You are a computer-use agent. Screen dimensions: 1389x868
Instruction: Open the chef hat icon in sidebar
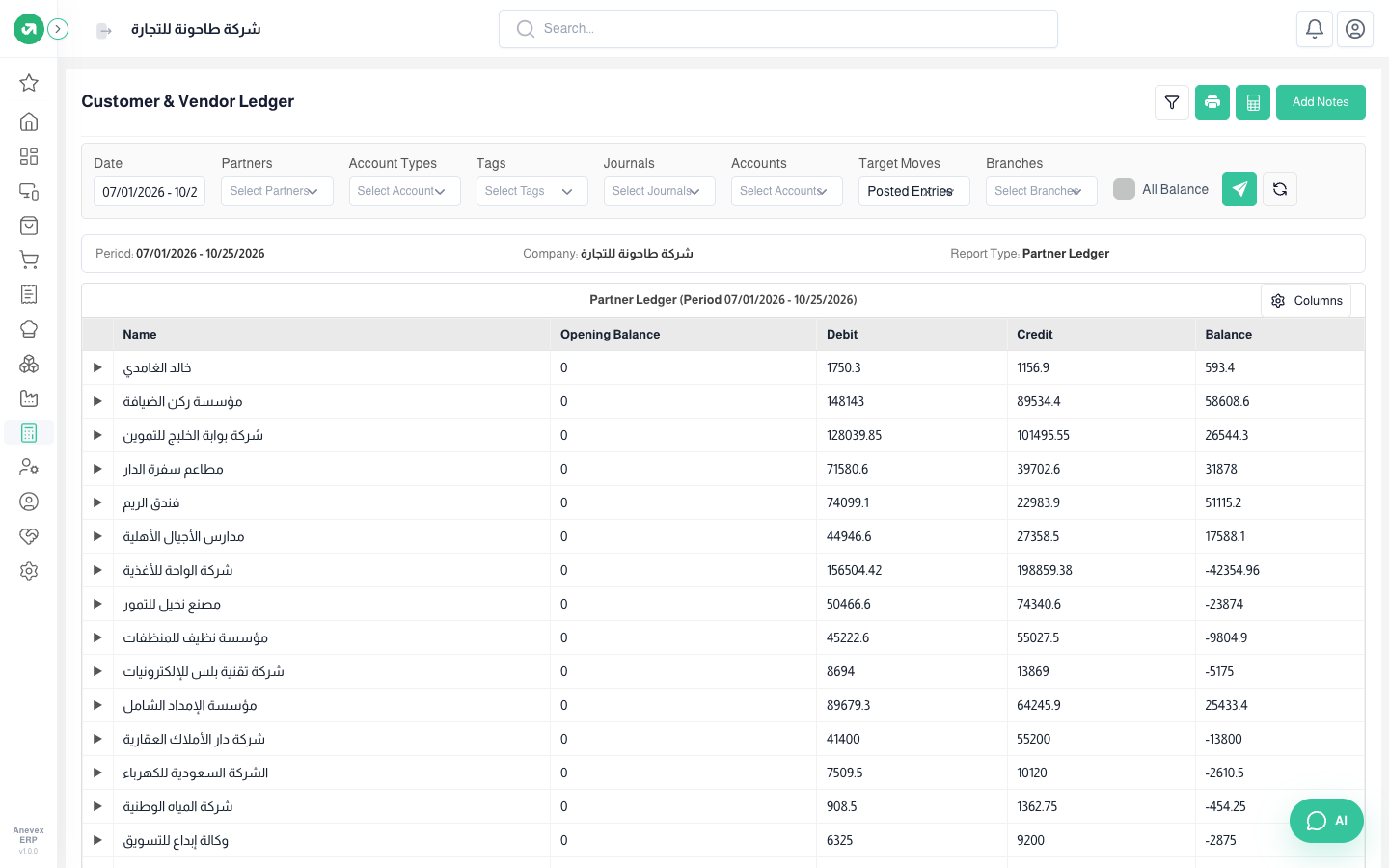point(29,329)
